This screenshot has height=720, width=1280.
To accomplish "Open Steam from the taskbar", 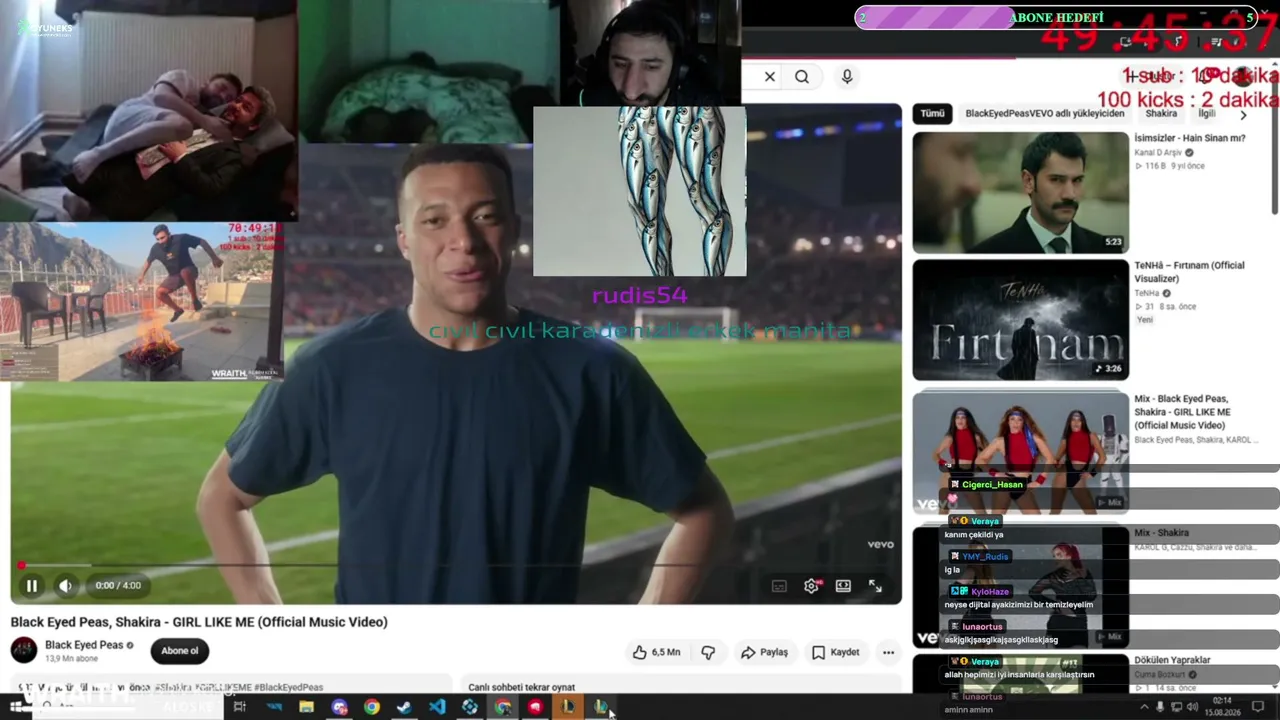I will pos(404,707).
